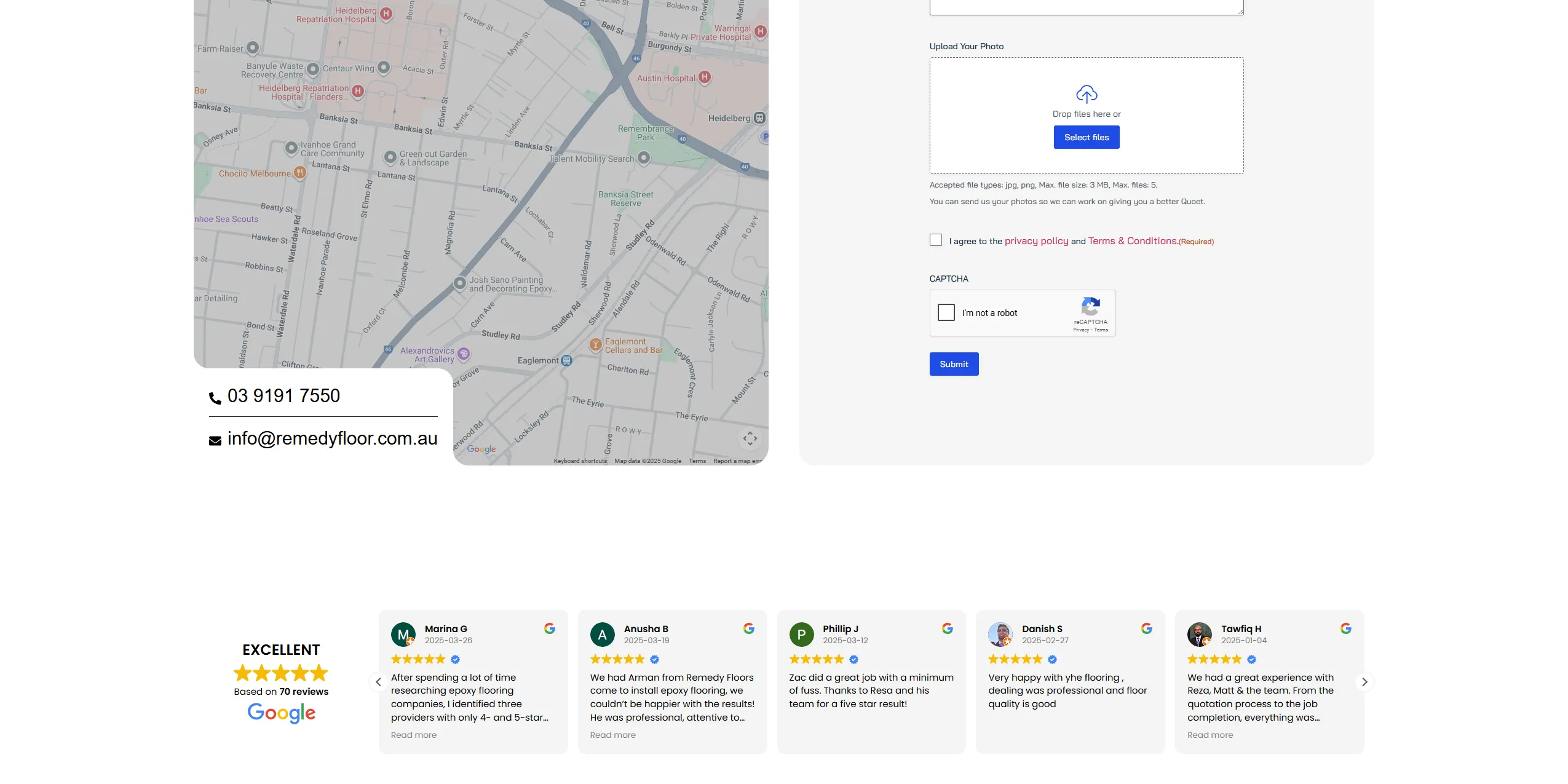Click the upload cloud icon

1087,94
